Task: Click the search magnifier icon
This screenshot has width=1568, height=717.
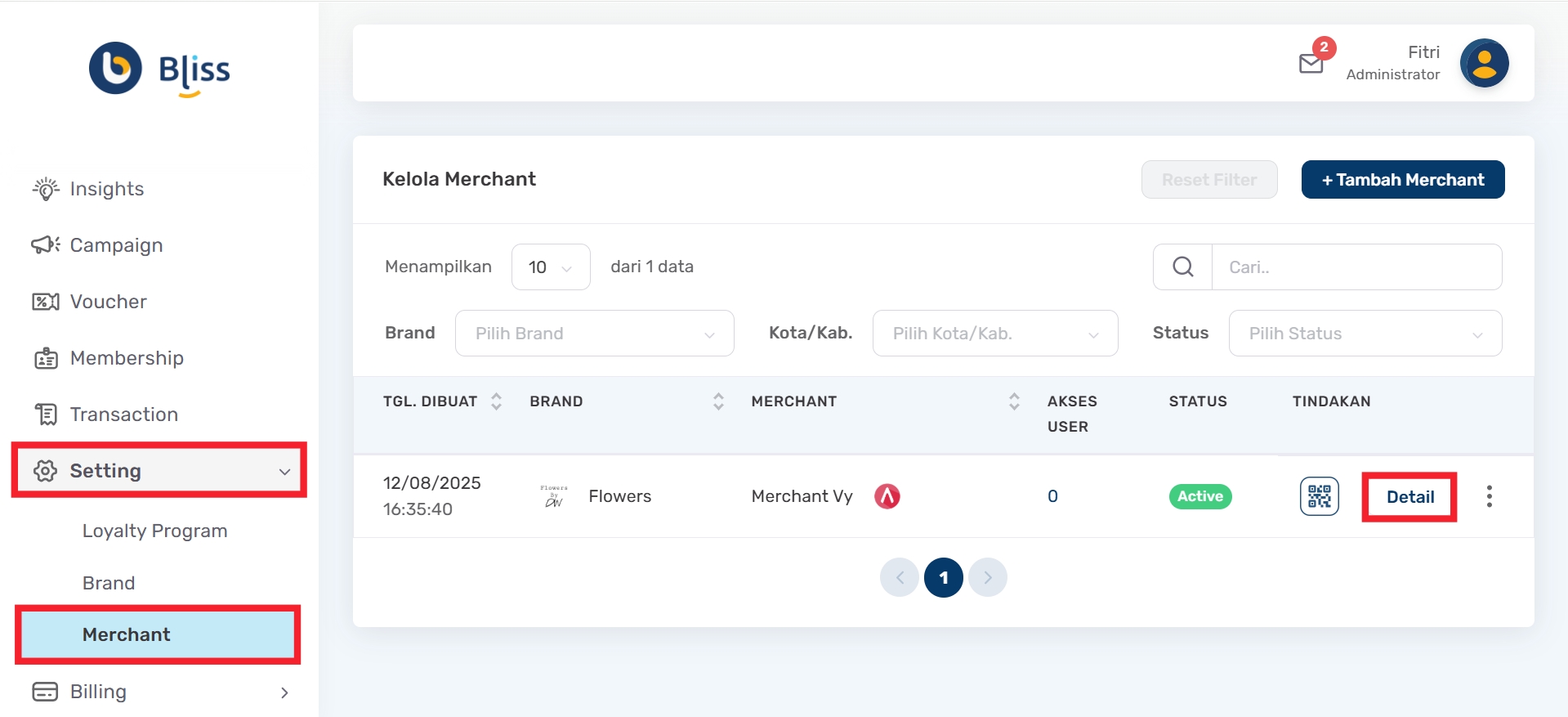Action: coord(1182,267)
